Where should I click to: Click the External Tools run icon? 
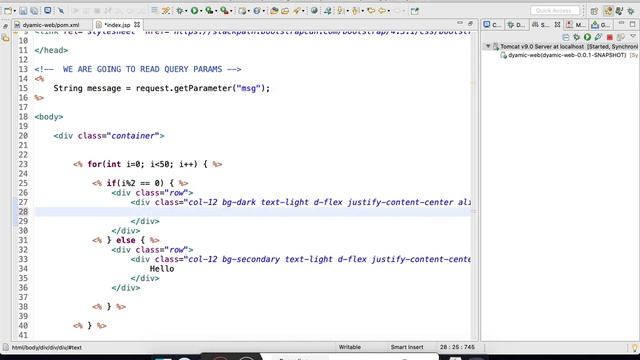point(224,11)
